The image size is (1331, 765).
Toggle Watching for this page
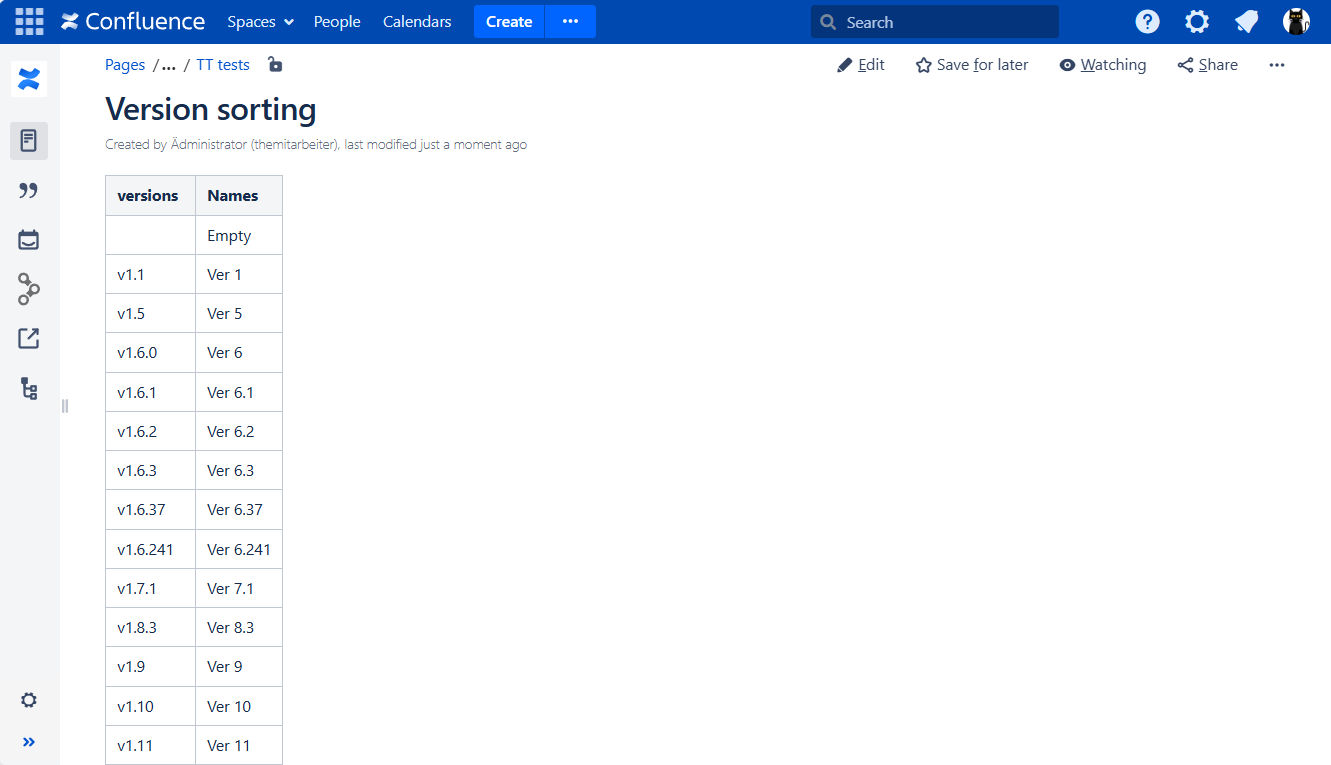(x=1102, y=65)
